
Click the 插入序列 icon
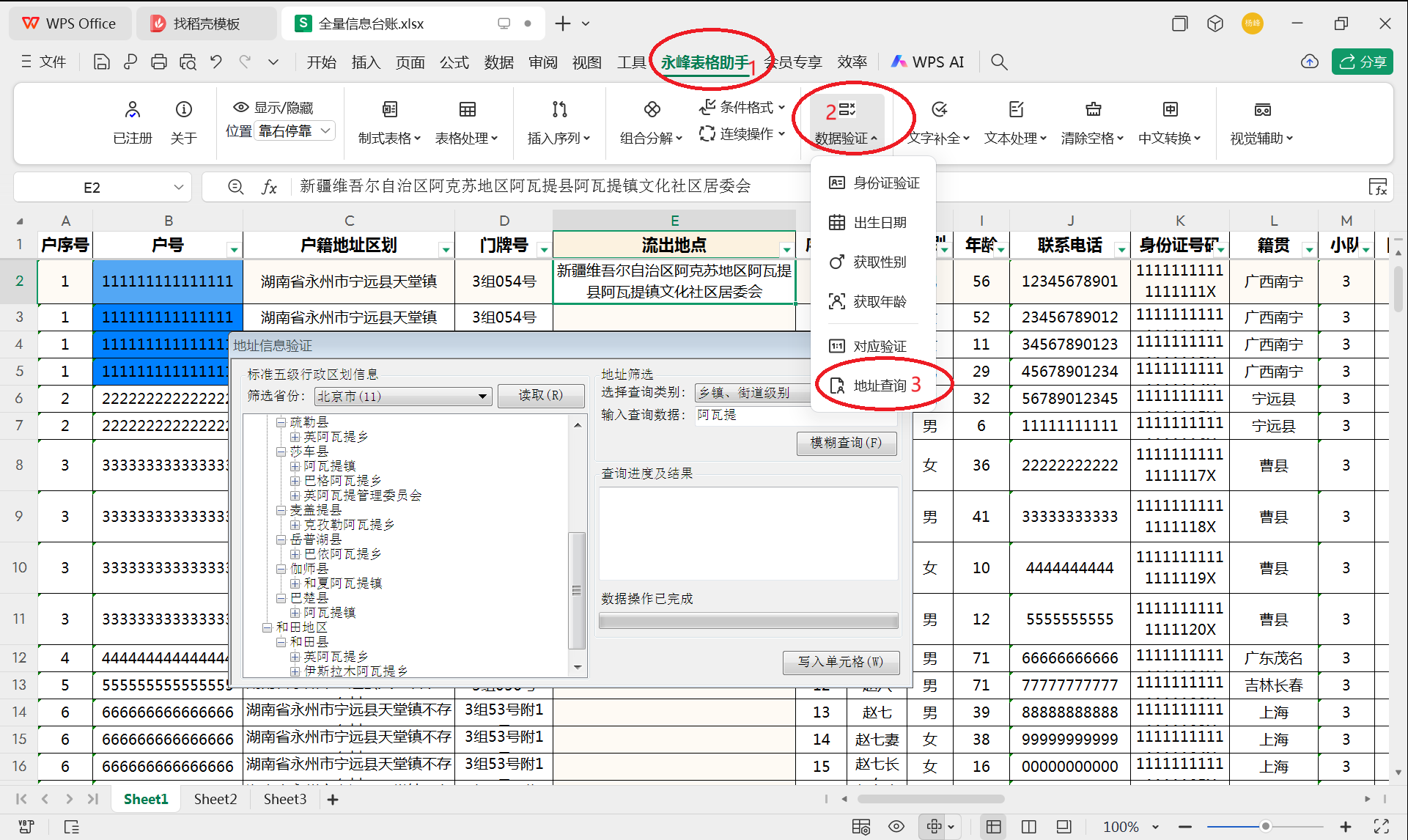[559, 122]
